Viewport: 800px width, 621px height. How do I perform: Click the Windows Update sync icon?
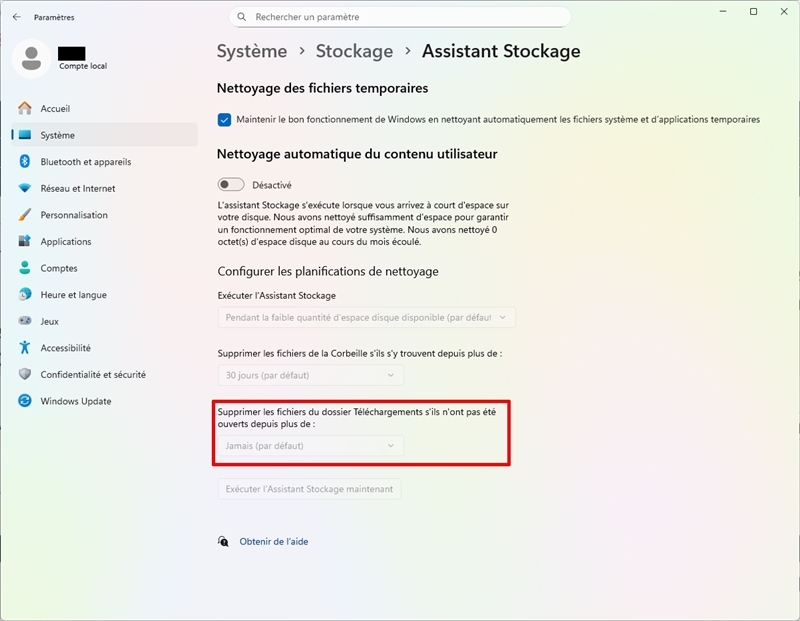pos(25,401)
